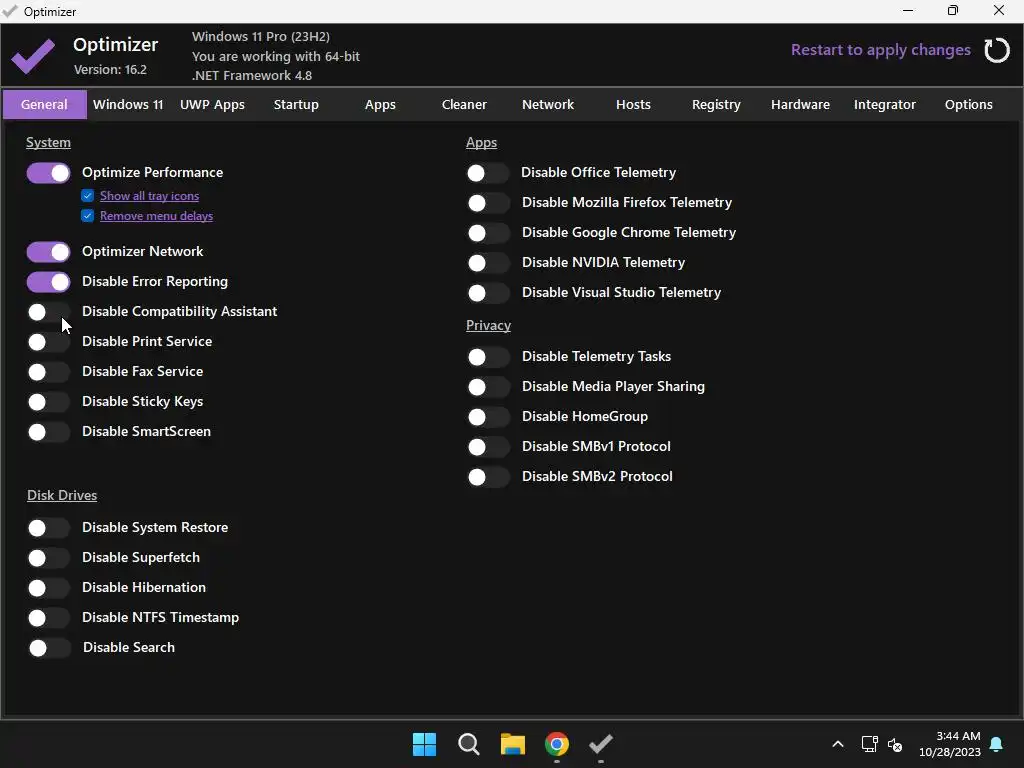Switch to the Registry tab
Viewport: 1024px width, 768px height.
716,104
